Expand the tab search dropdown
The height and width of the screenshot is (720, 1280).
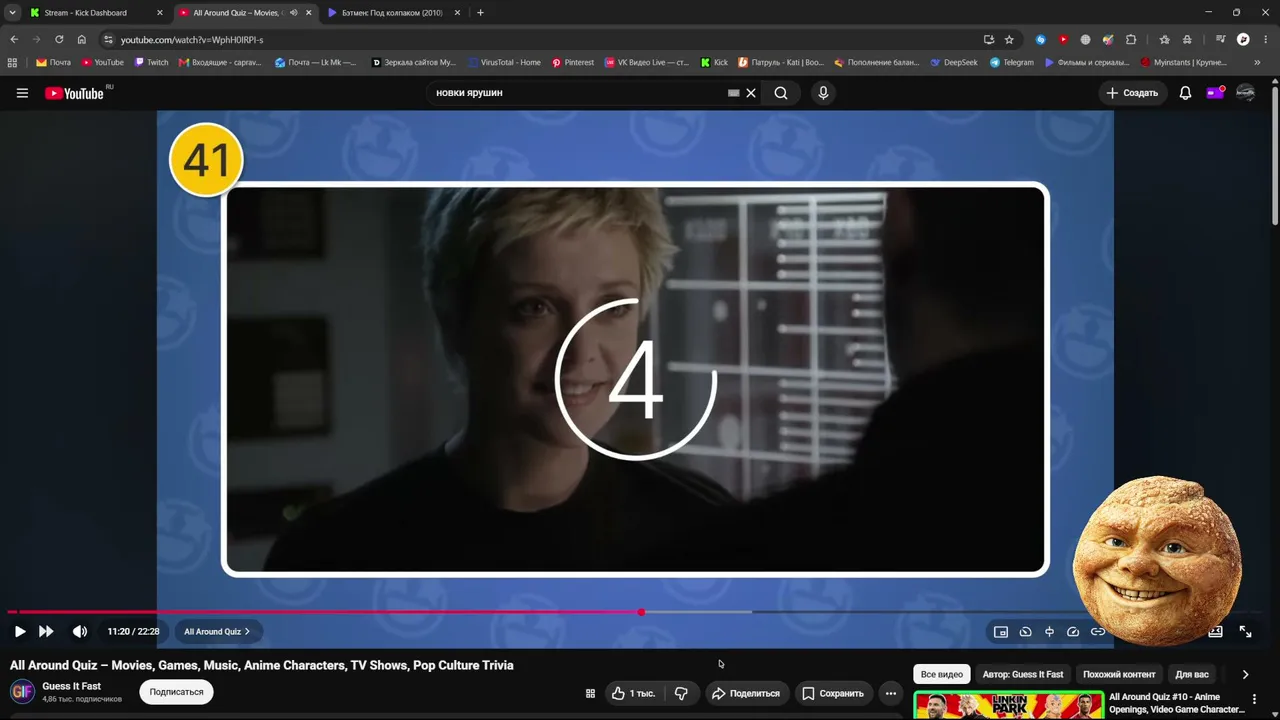[12, 13]
